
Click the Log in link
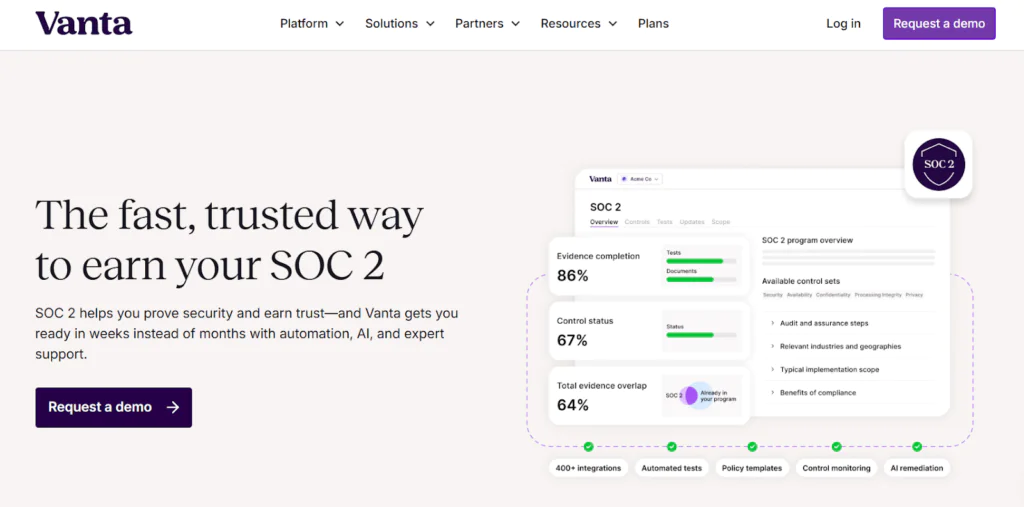click(x=843, y=24)
